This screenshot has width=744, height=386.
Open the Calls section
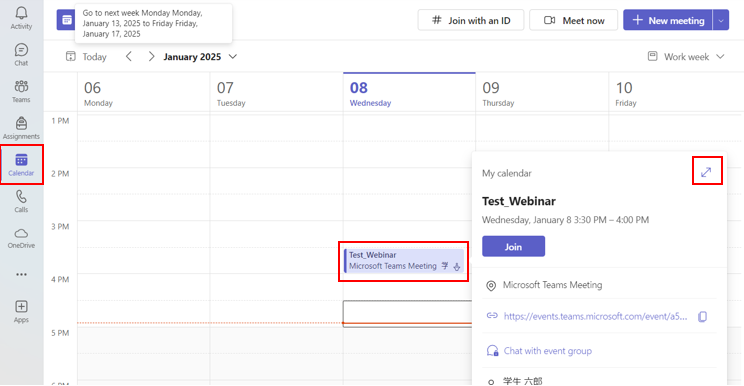coord(21,202)
